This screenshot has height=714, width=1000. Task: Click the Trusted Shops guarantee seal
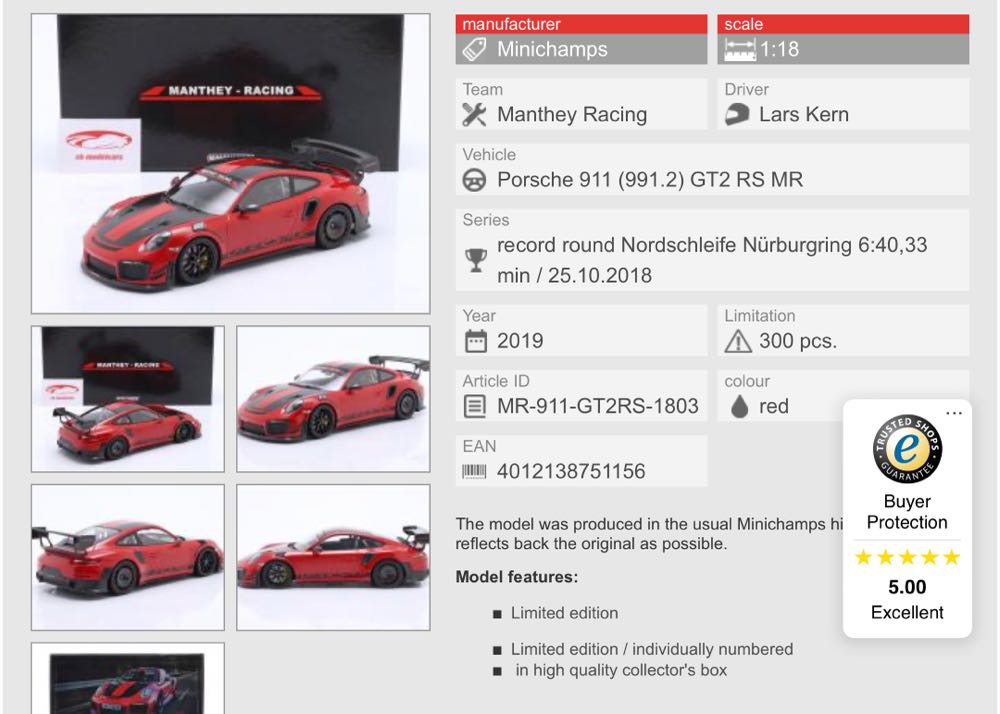click(x=907, y=450)
